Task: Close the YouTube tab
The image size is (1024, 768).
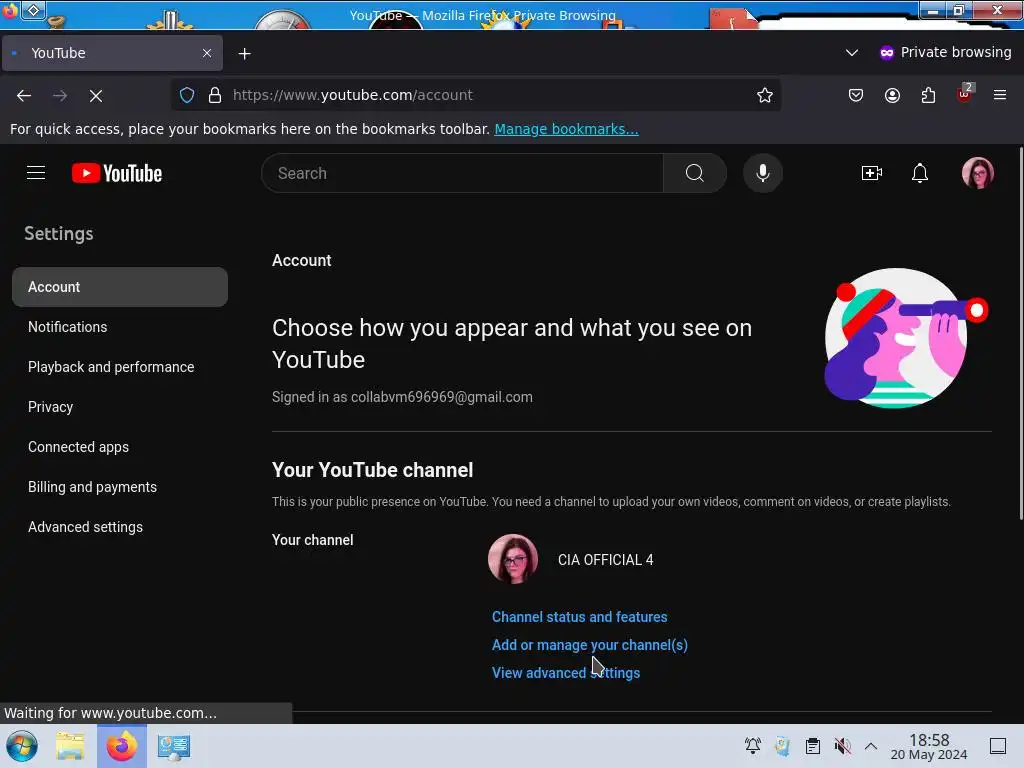Action: click(x=207, y=53)
